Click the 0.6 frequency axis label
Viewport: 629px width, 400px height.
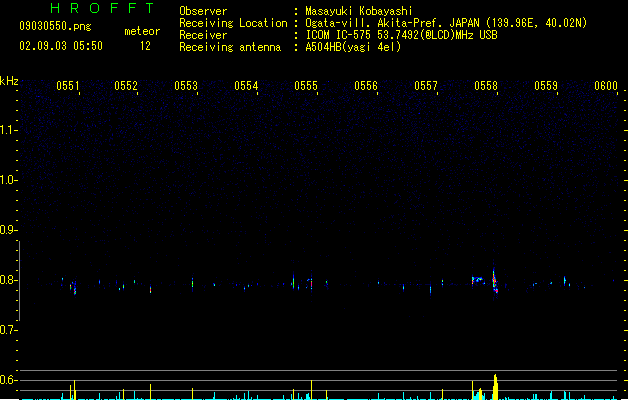(x=8, y=380)
